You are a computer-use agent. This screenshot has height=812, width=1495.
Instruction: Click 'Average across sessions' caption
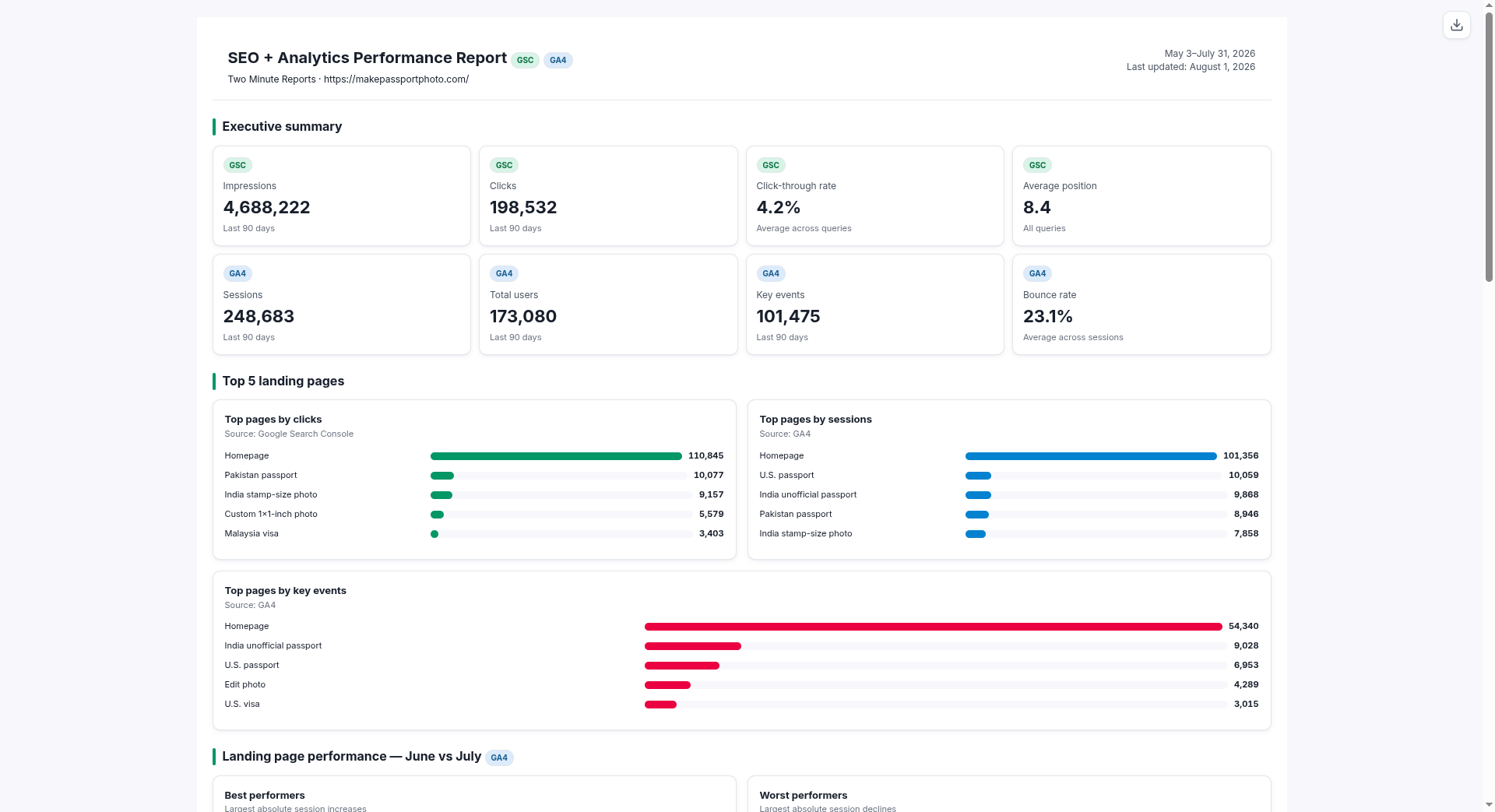[1073, 338]
